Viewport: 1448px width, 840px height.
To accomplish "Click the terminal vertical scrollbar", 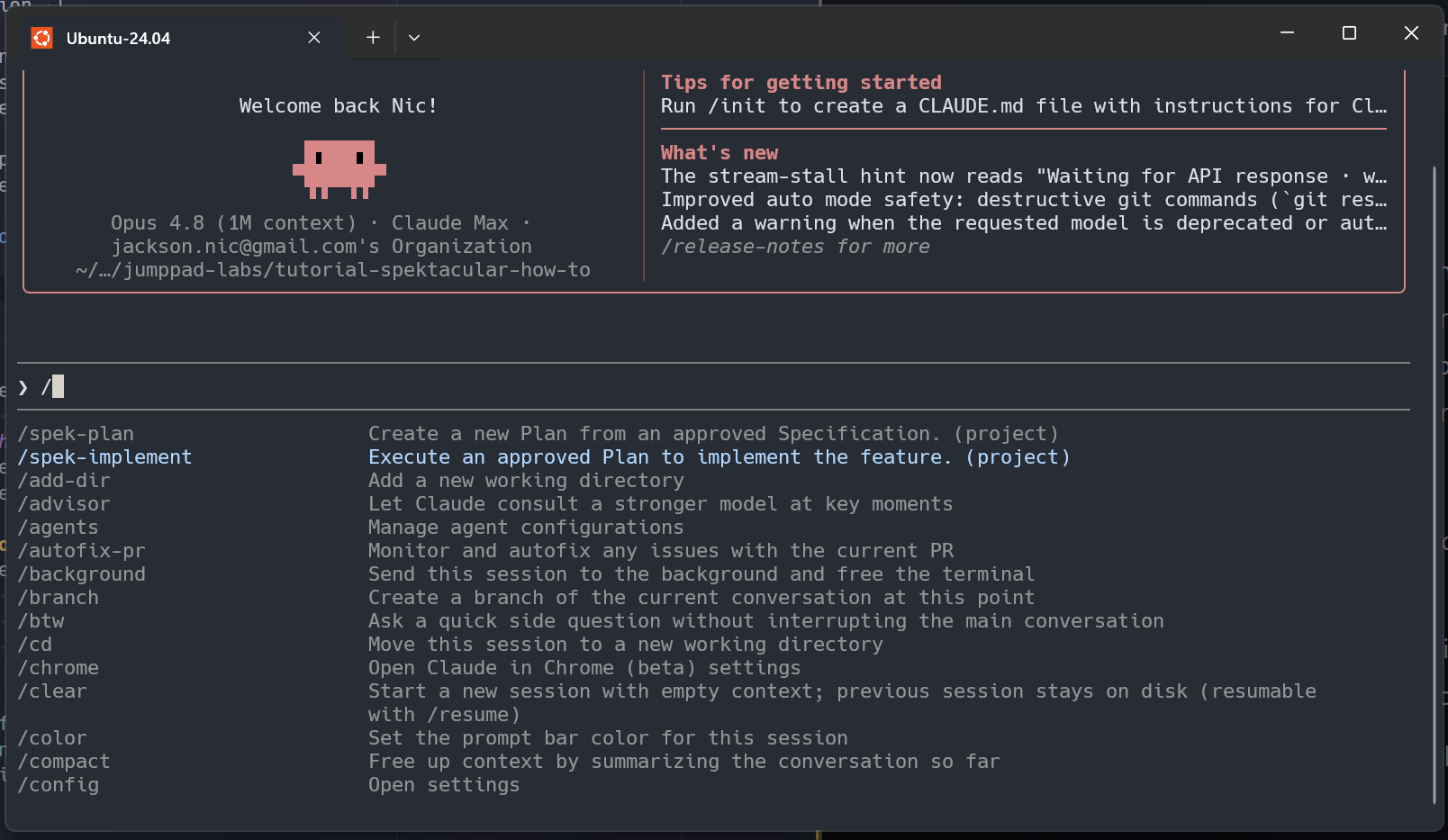I will pyautogui.click(x=1434, y=484).
